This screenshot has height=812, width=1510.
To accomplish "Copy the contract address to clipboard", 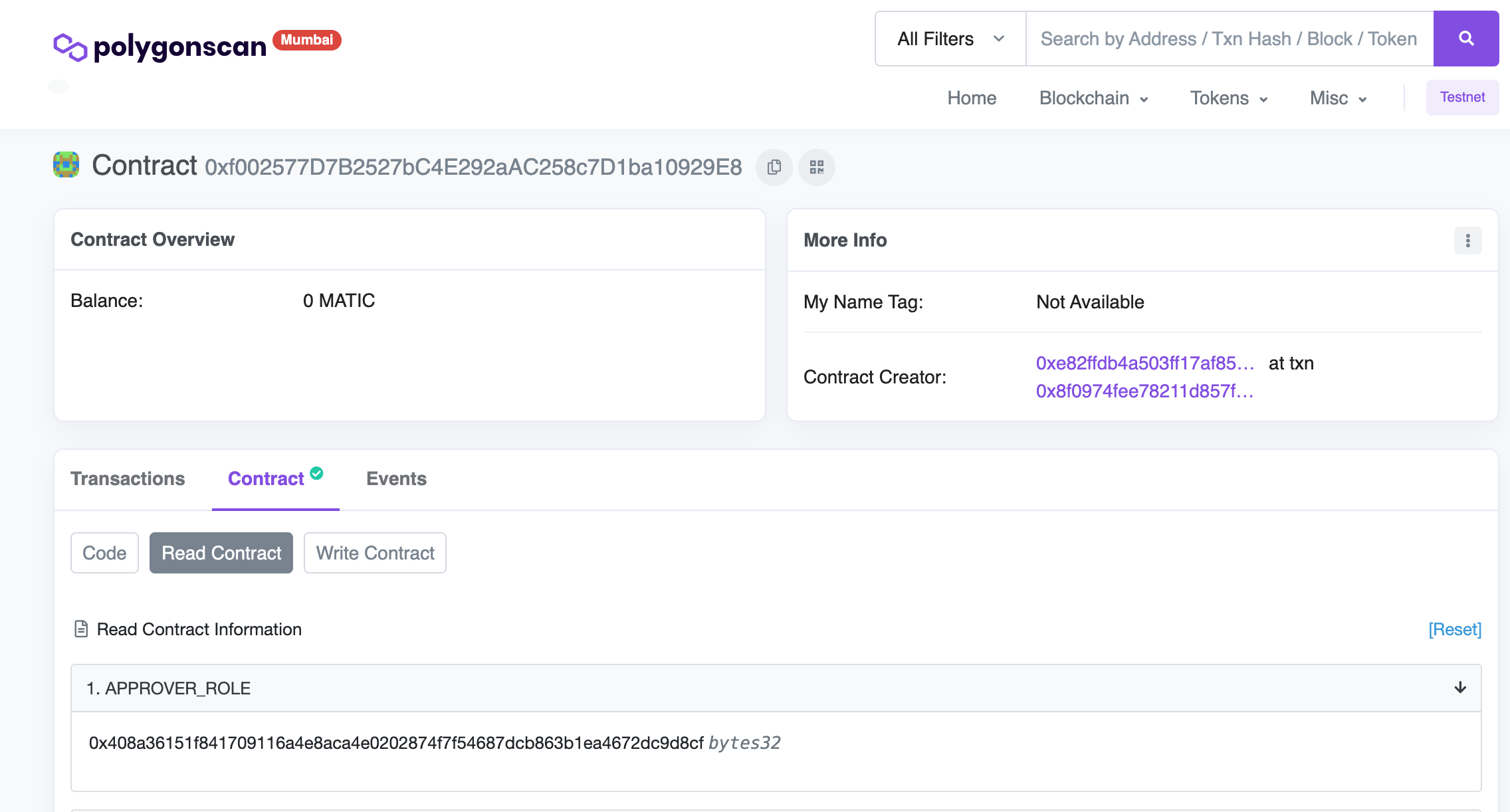I will click(x=774, y=167).
